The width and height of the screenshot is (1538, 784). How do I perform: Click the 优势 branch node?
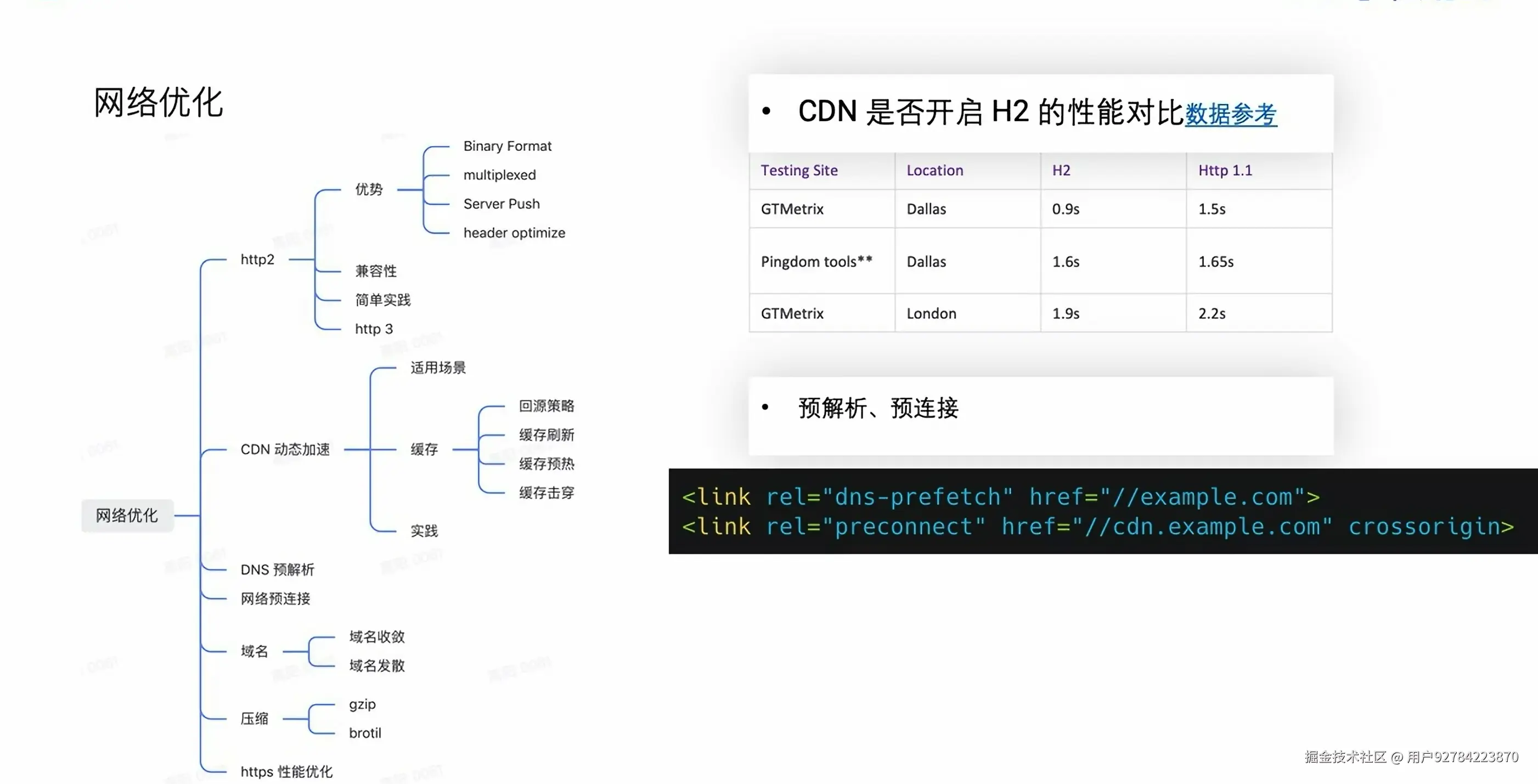coord(368,190)
